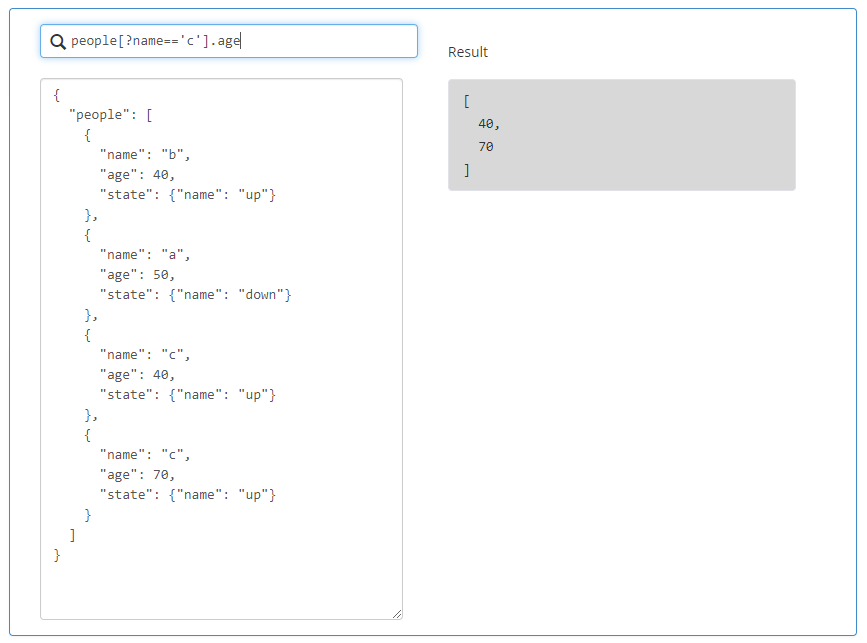Click the textarea resize handle corner
The width and height of the screenshot is (867, 643).
click(397, 614)
